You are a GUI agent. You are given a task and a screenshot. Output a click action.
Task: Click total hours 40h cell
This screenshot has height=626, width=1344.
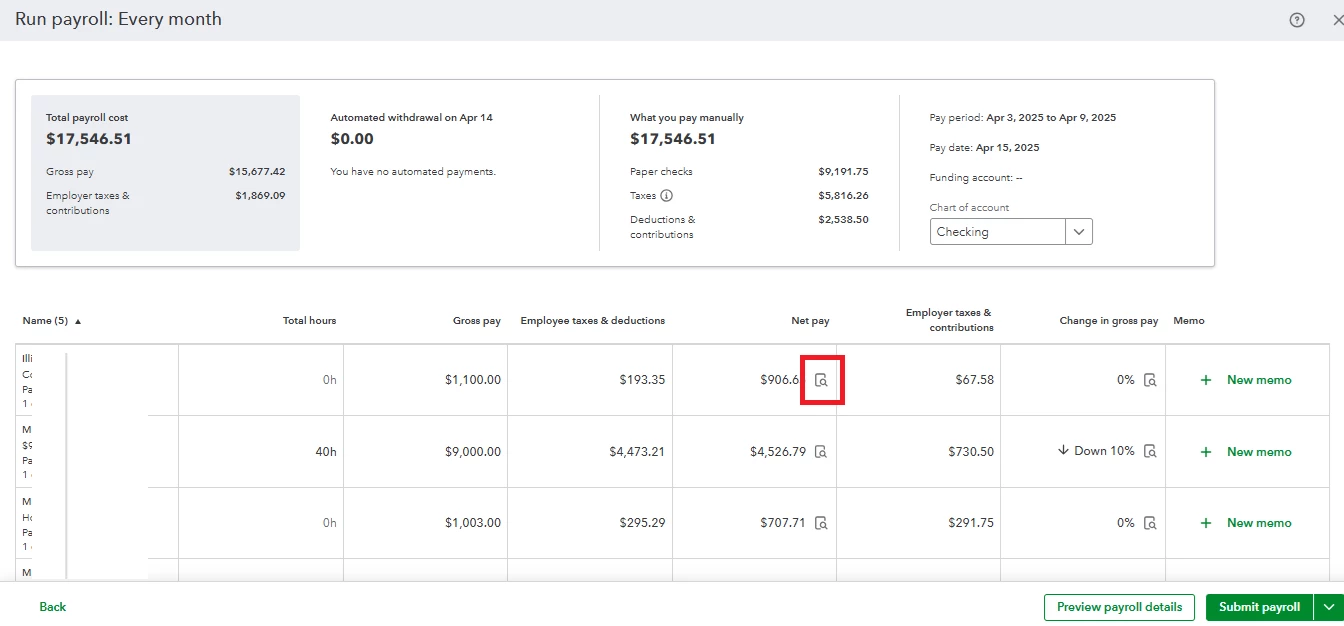pyautogui.click(x=326, y=452)
